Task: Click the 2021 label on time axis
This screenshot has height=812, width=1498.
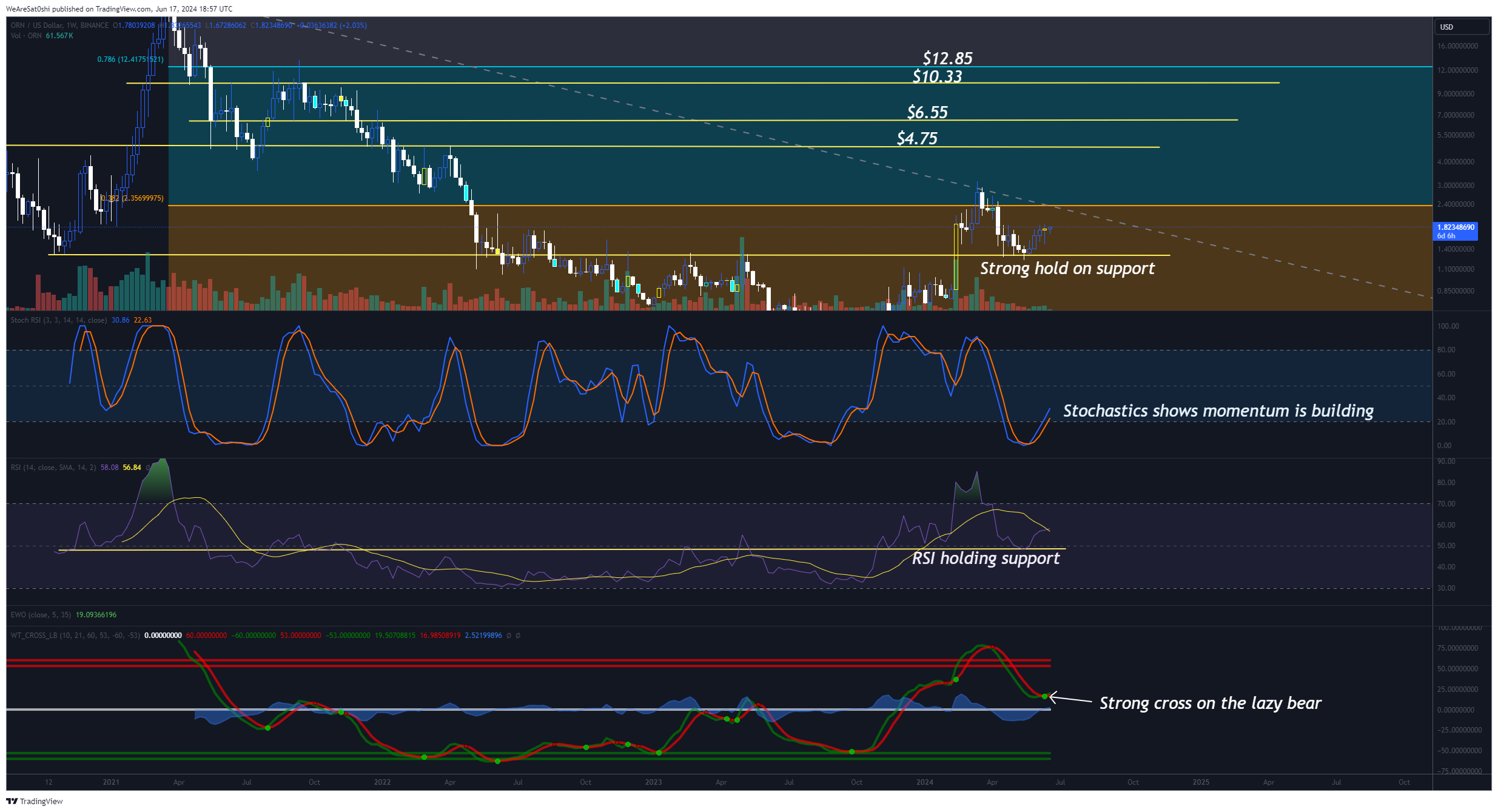Action: 111,782
